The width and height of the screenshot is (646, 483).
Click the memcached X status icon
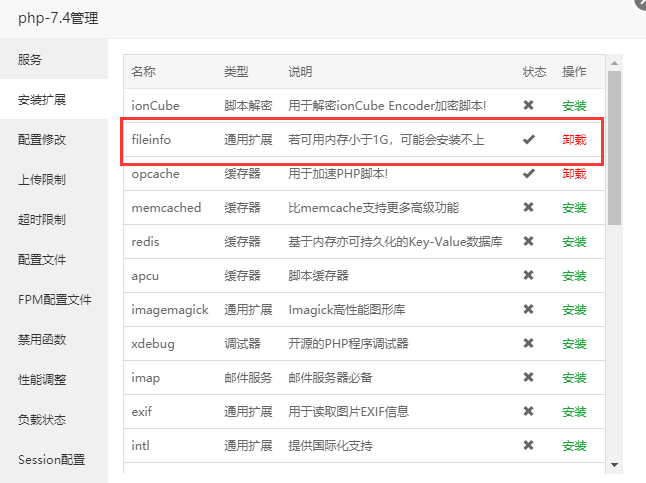tap(529, 207)
